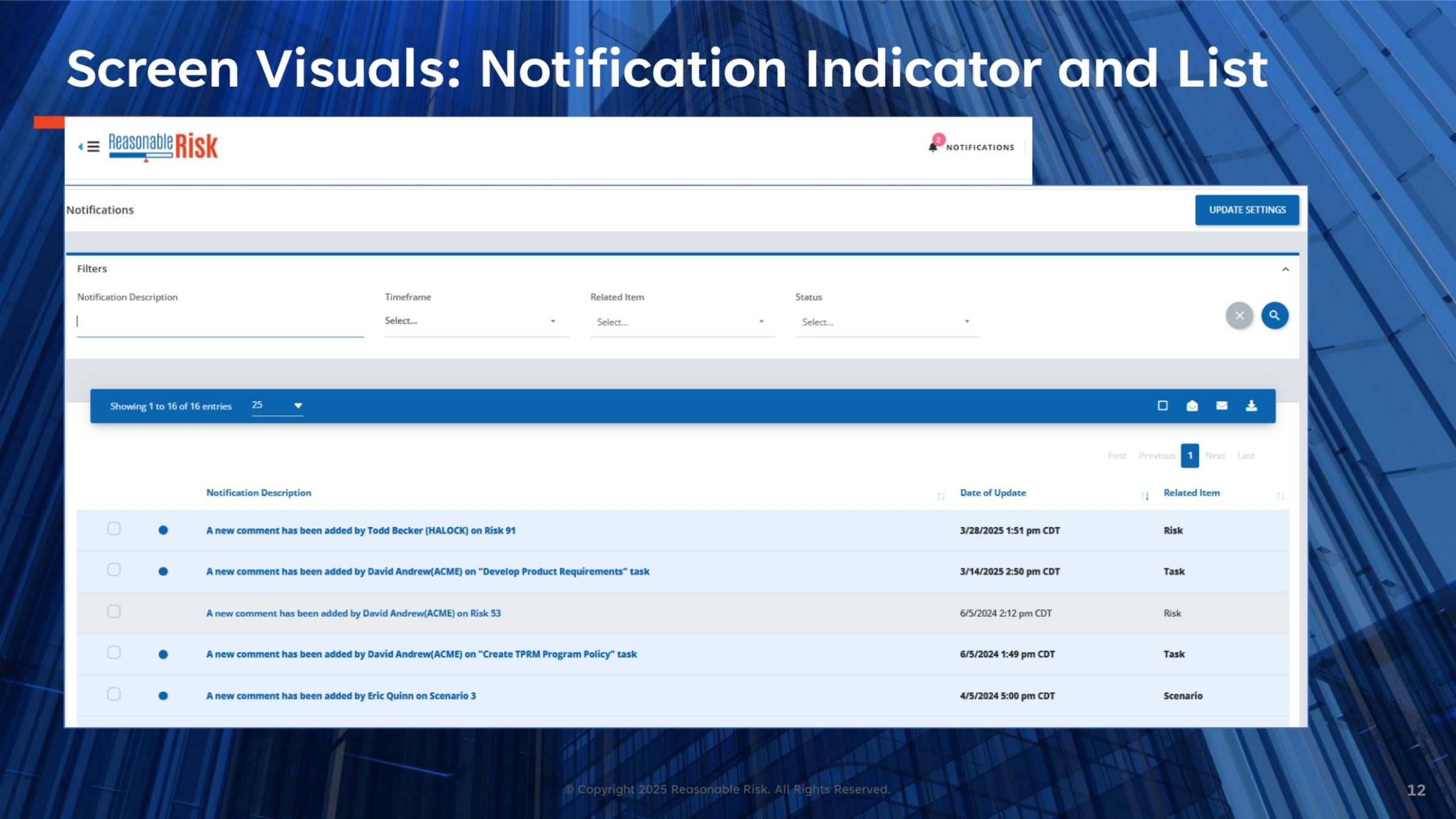This screenshot has width=1456, height=819.
Task: Mark as unread using closed-envelope icon
Action: click(1222, 406)
